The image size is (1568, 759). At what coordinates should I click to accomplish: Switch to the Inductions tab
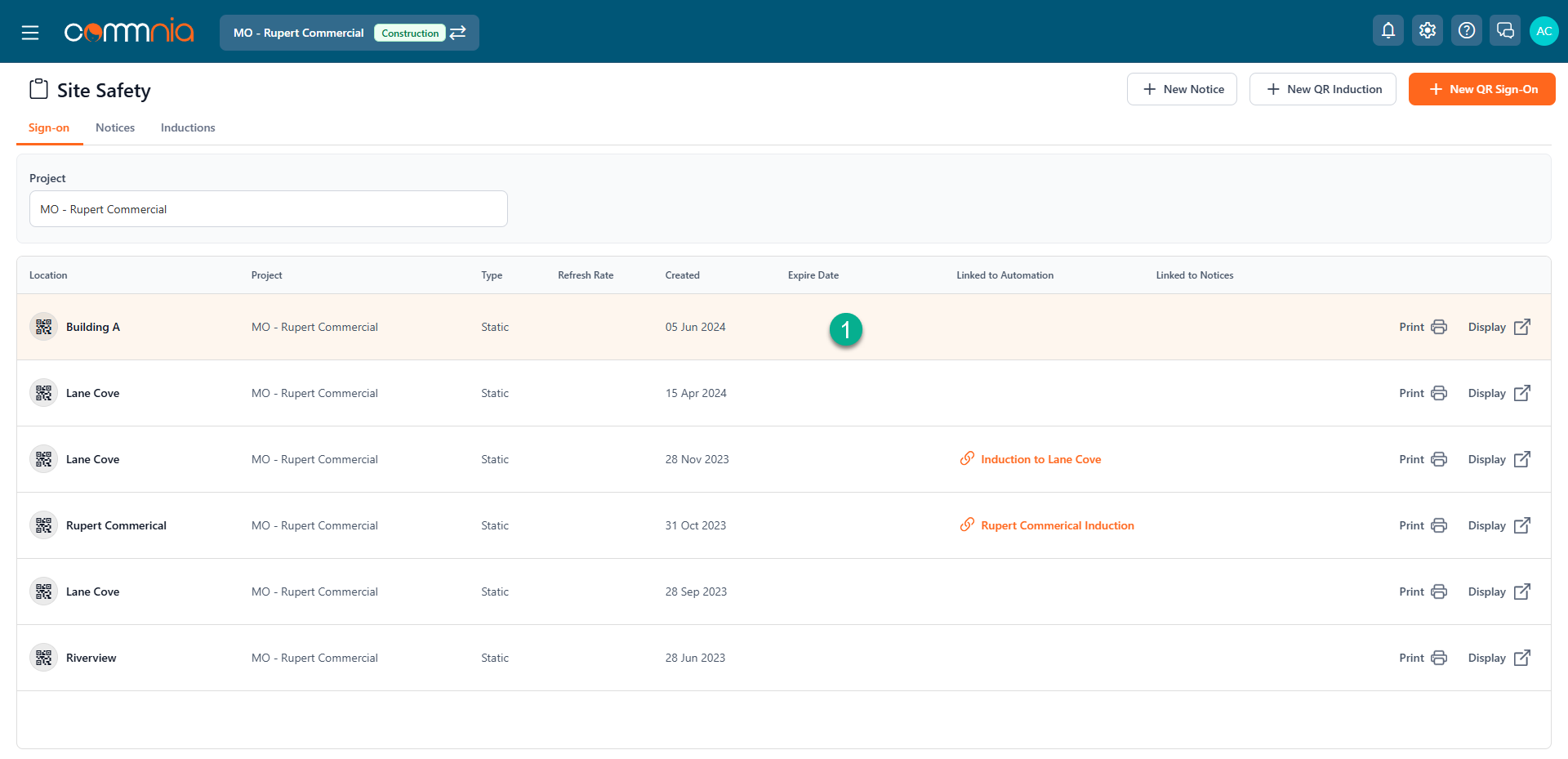pyautogui.click(x=188, y=127)
